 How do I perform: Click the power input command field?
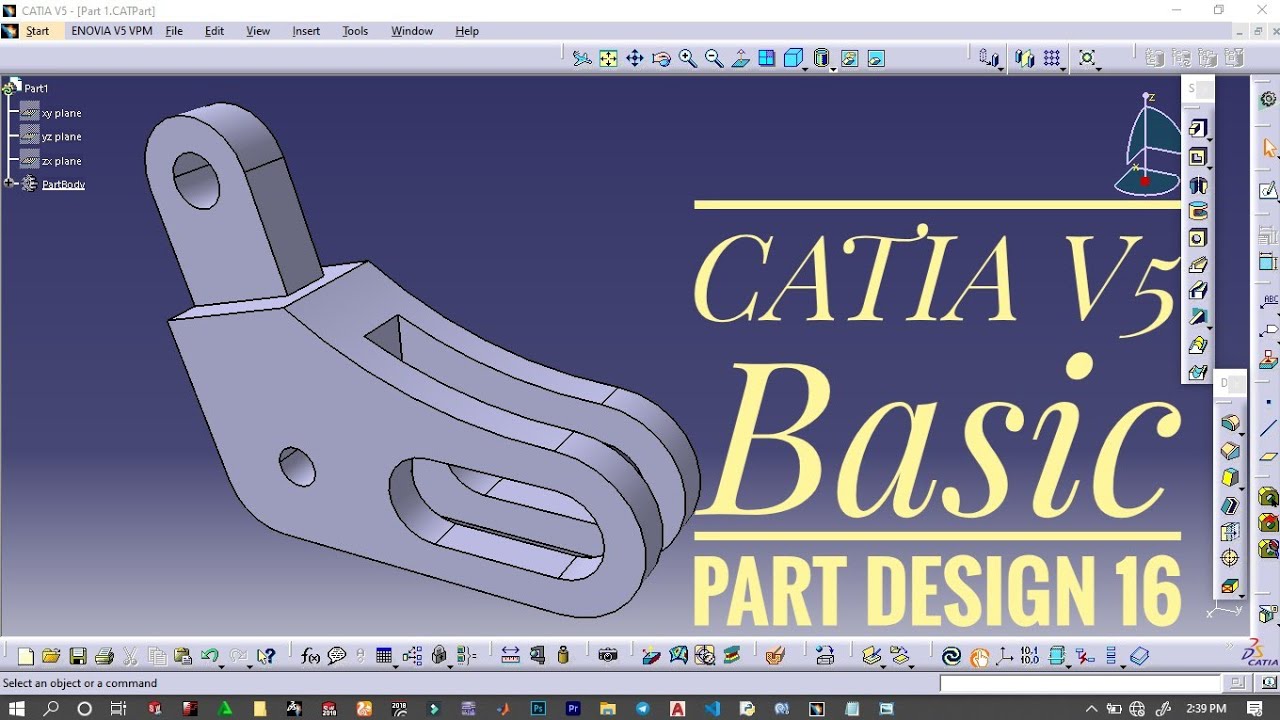click(x=1080, y=683)
